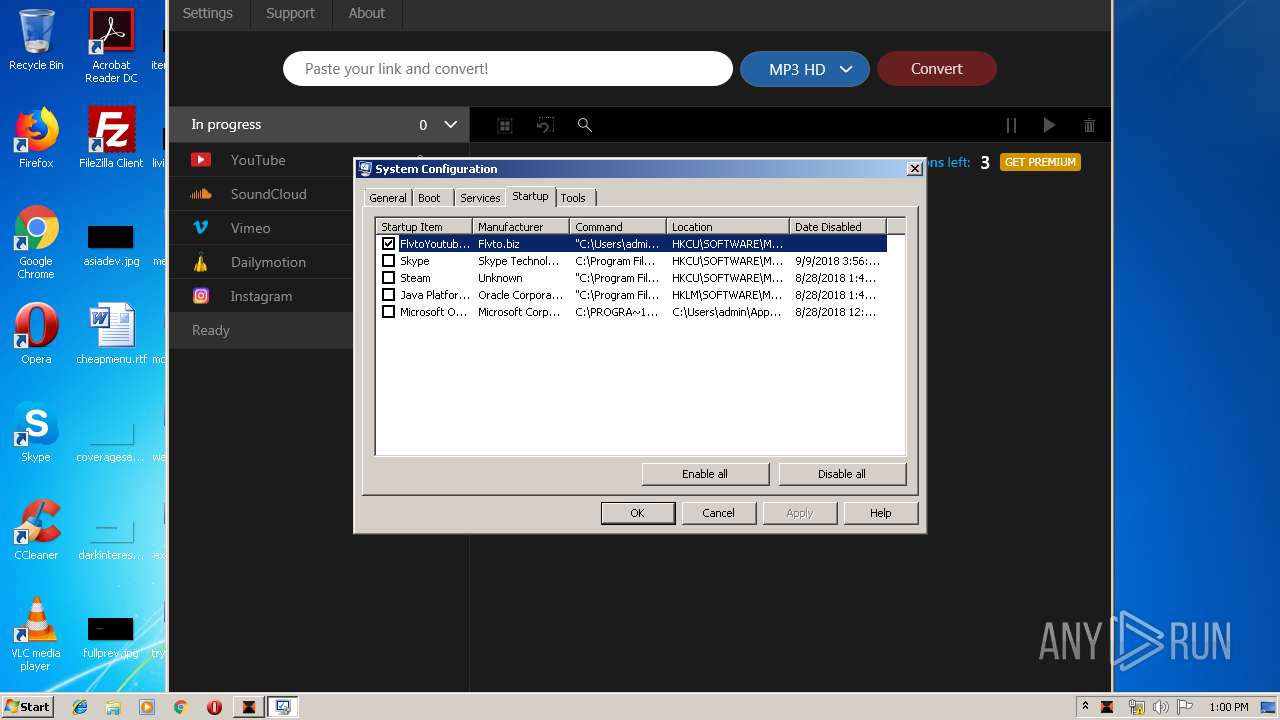Open media player taskbar icon

coord(147,707)
